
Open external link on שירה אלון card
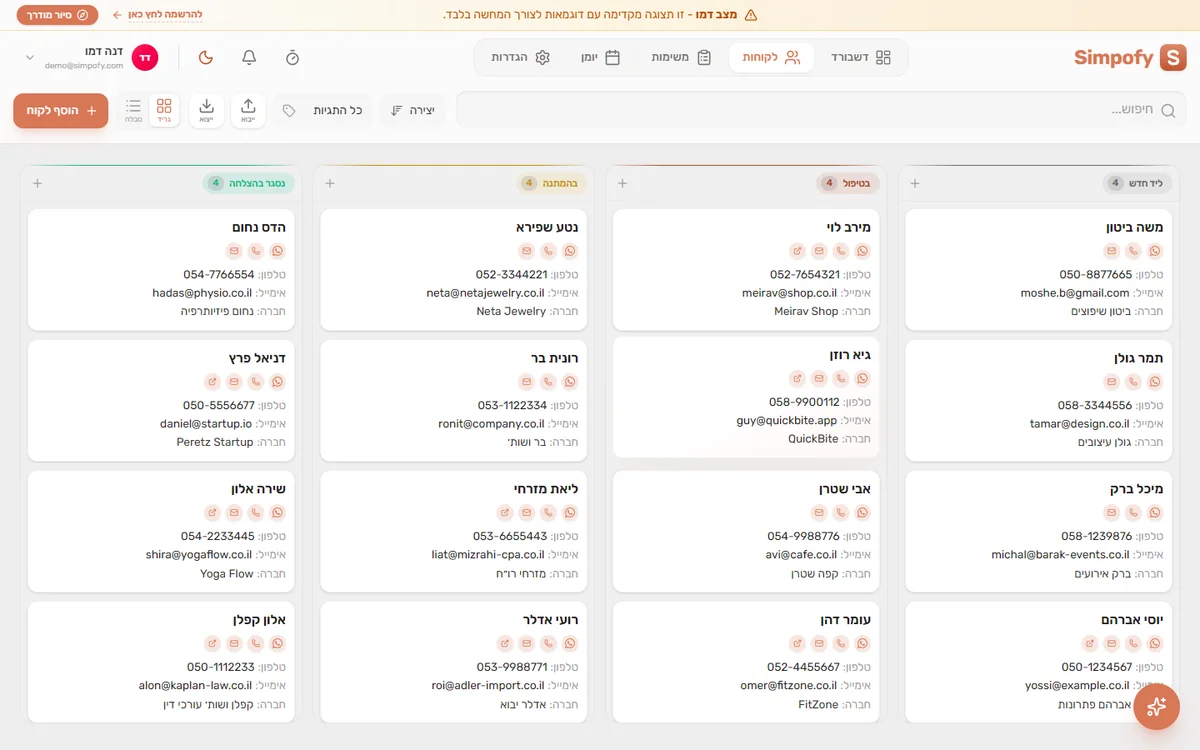212,512
